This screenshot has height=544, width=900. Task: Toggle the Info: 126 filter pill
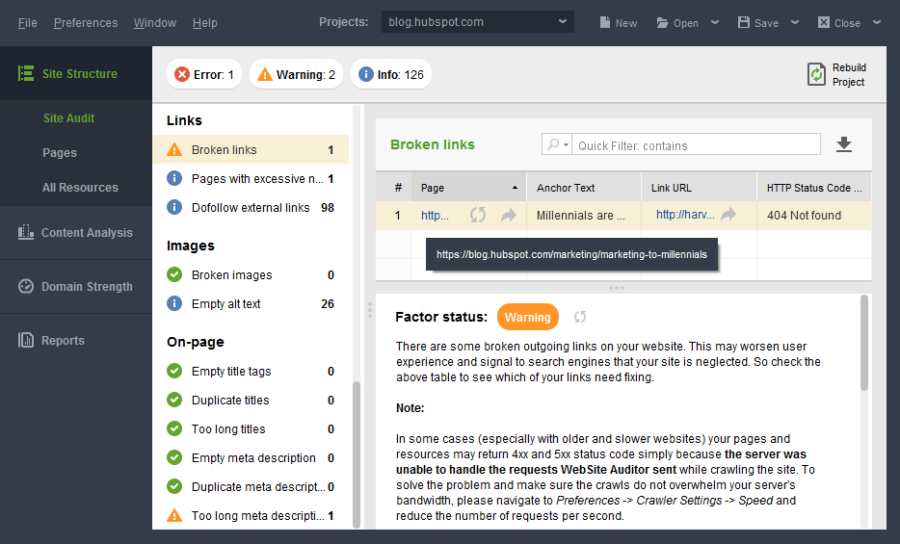click(391, 75)
